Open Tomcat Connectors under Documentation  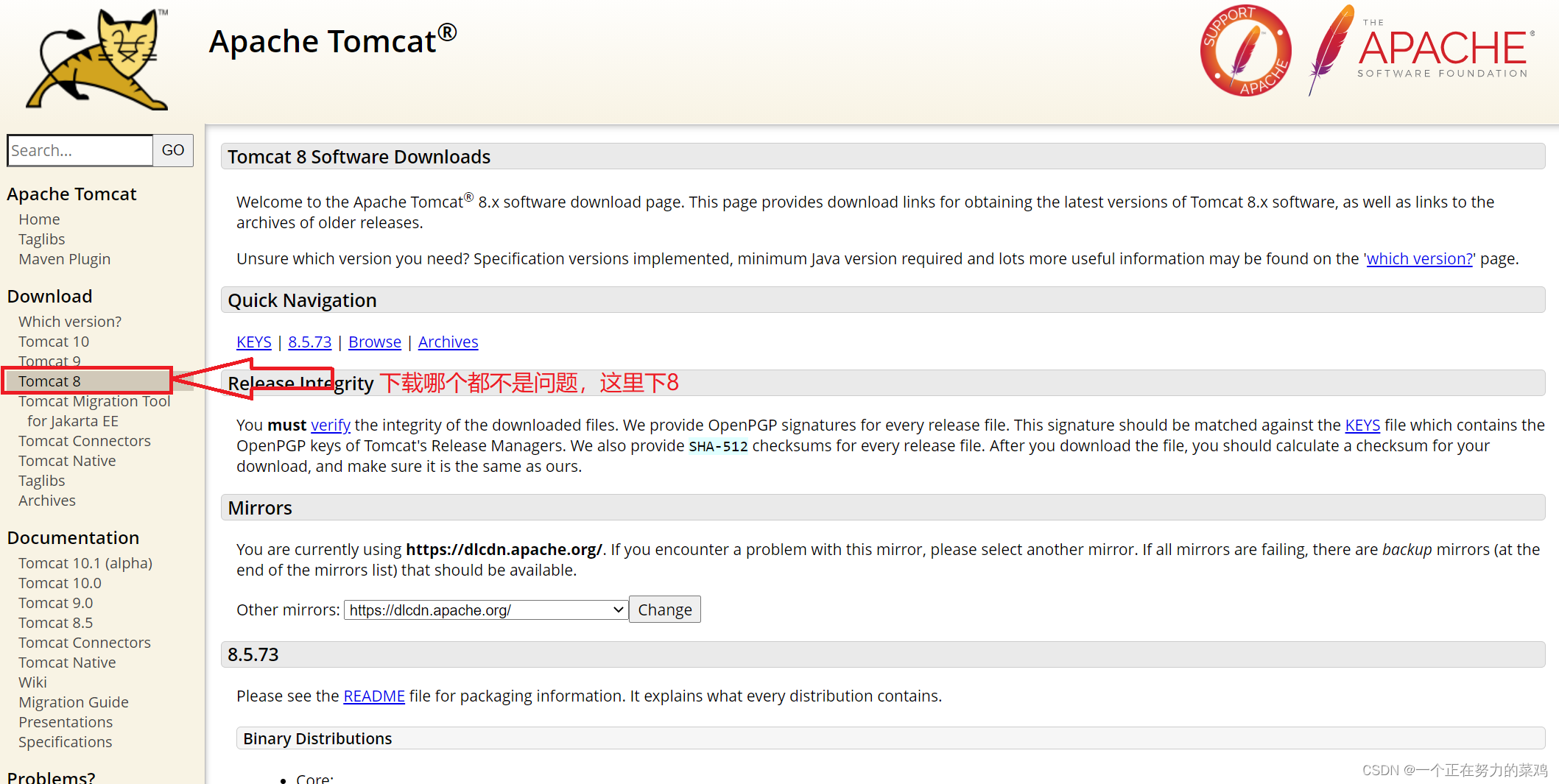[x=85, y=643]
